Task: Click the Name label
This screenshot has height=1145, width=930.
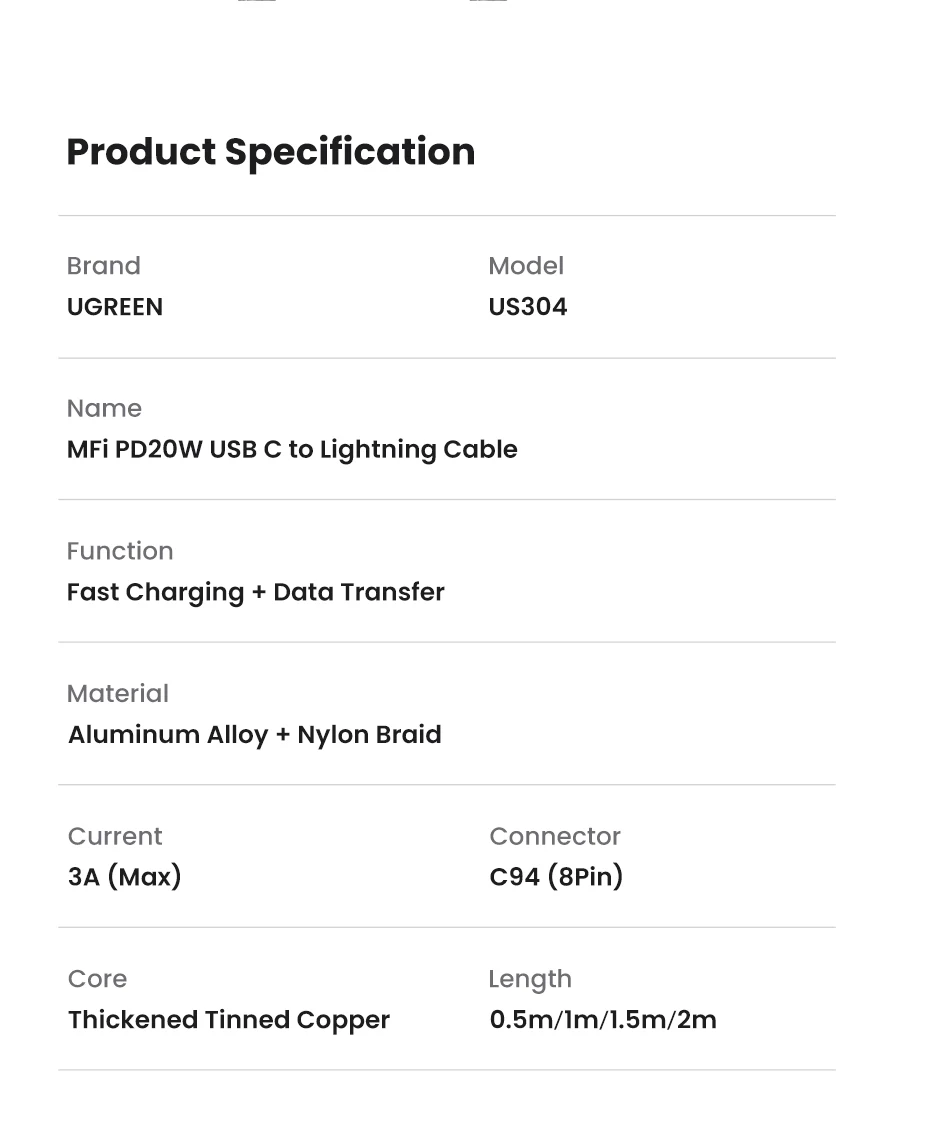Action: (104, 409)
